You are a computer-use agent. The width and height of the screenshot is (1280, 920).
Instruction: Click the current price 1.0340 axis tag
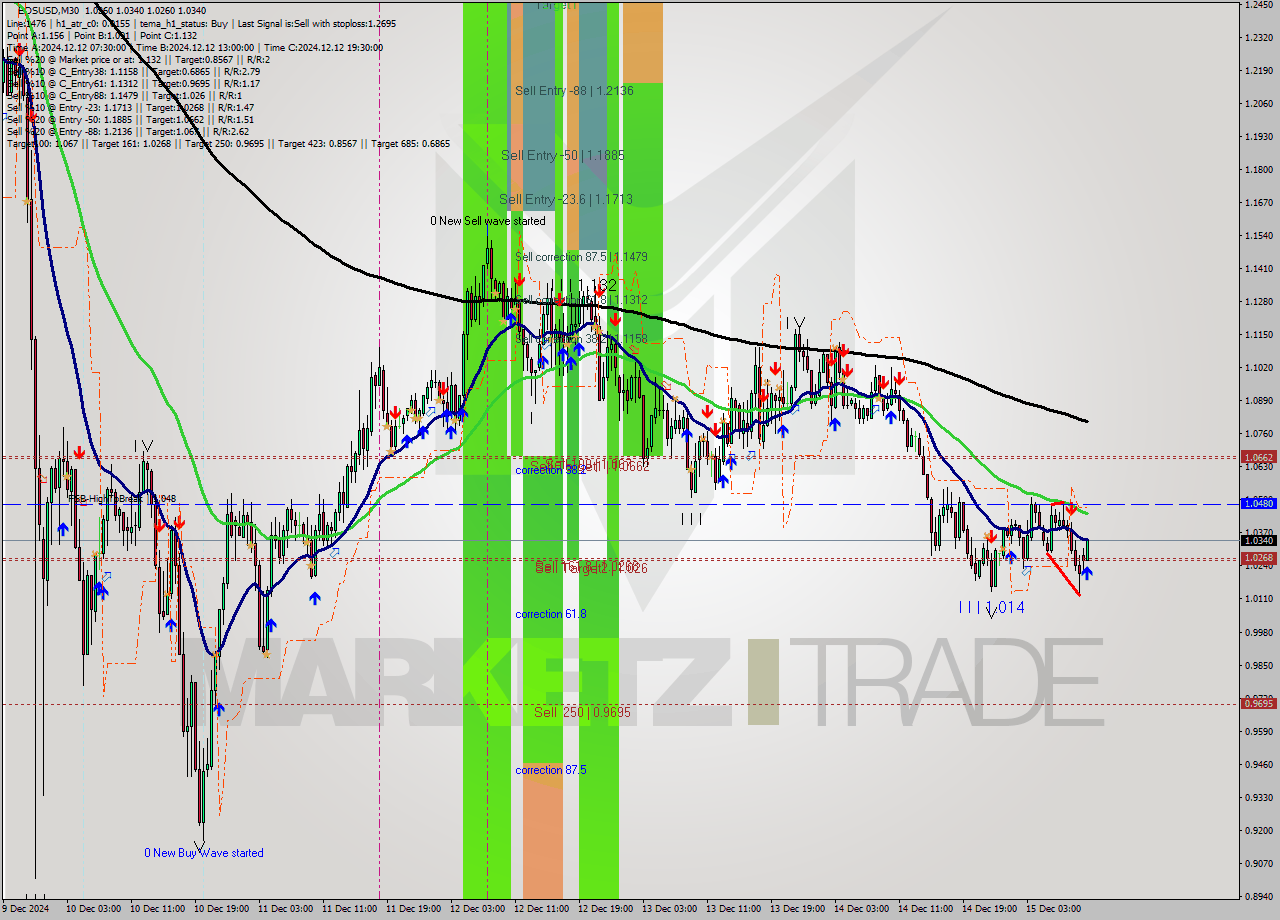tap(1258, 540)
